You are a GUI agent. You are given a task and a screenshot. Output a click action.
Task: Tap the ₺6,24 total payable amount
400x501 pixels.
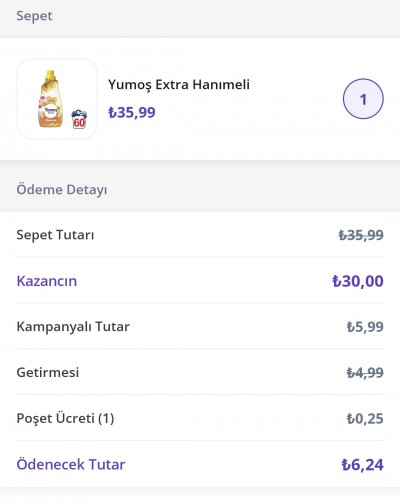coord(362,465)
